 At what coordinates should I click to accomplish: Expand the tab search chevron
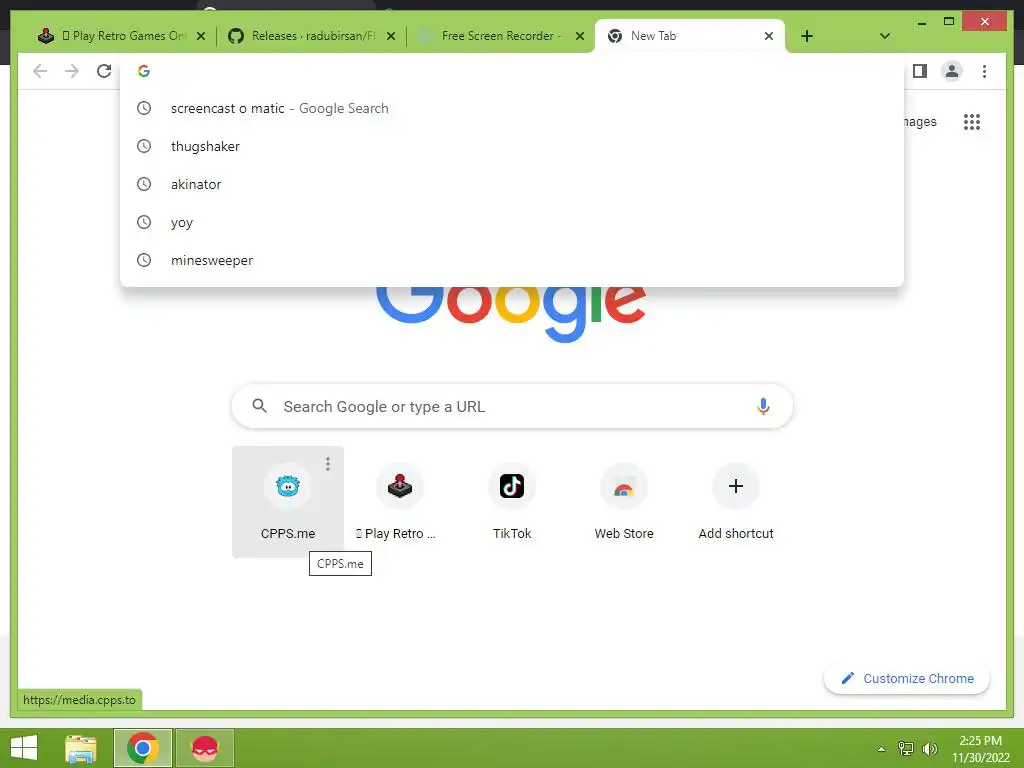884,36
